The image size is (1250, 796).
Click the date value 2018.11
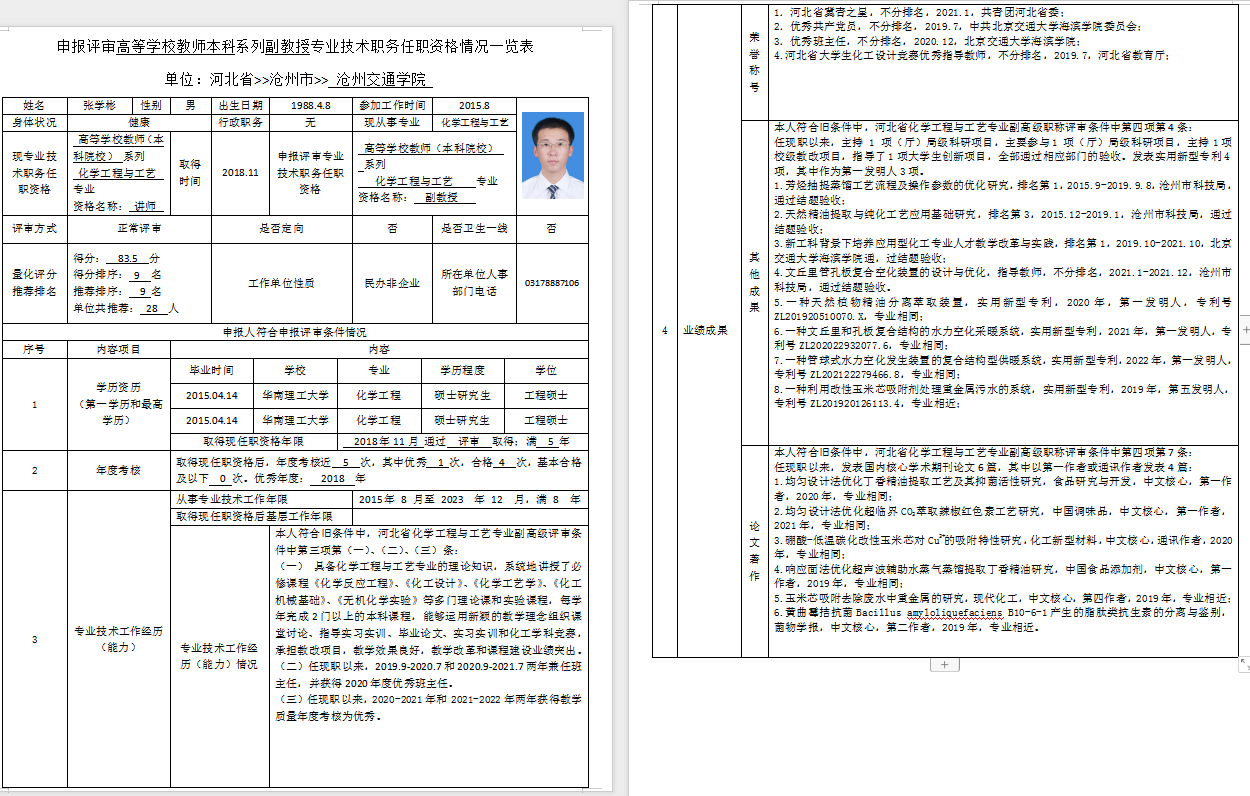tap(240, 172)
